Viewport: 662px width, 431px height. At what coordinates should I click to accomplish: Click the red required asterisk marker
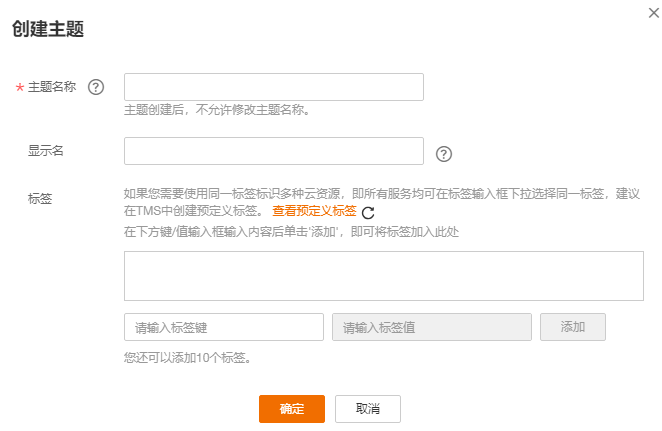pyautogui.click(x=19, y=88)
